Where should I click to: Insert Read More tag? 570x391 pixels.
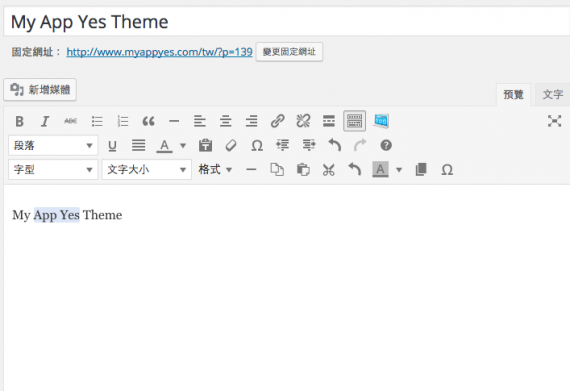[x=329, y=121]
